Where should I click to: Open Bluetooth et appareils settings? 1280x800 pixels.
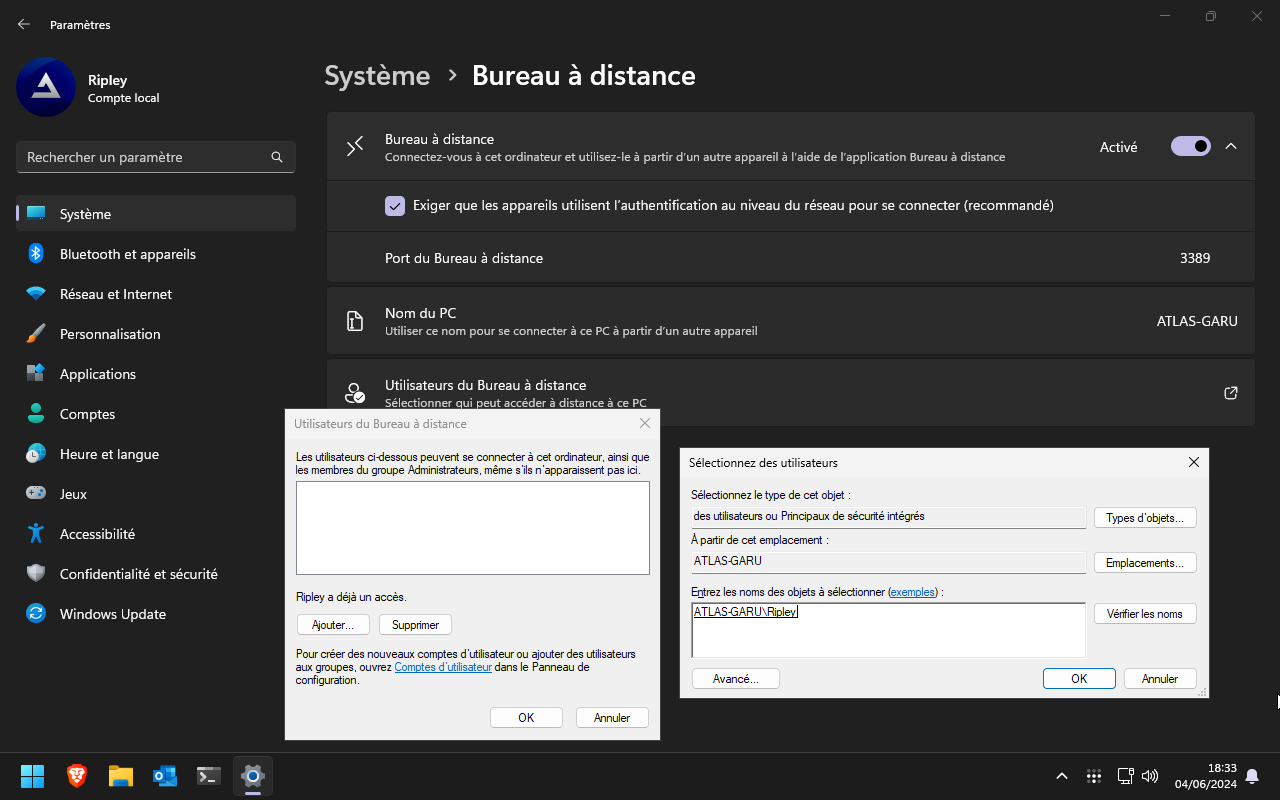156,254
